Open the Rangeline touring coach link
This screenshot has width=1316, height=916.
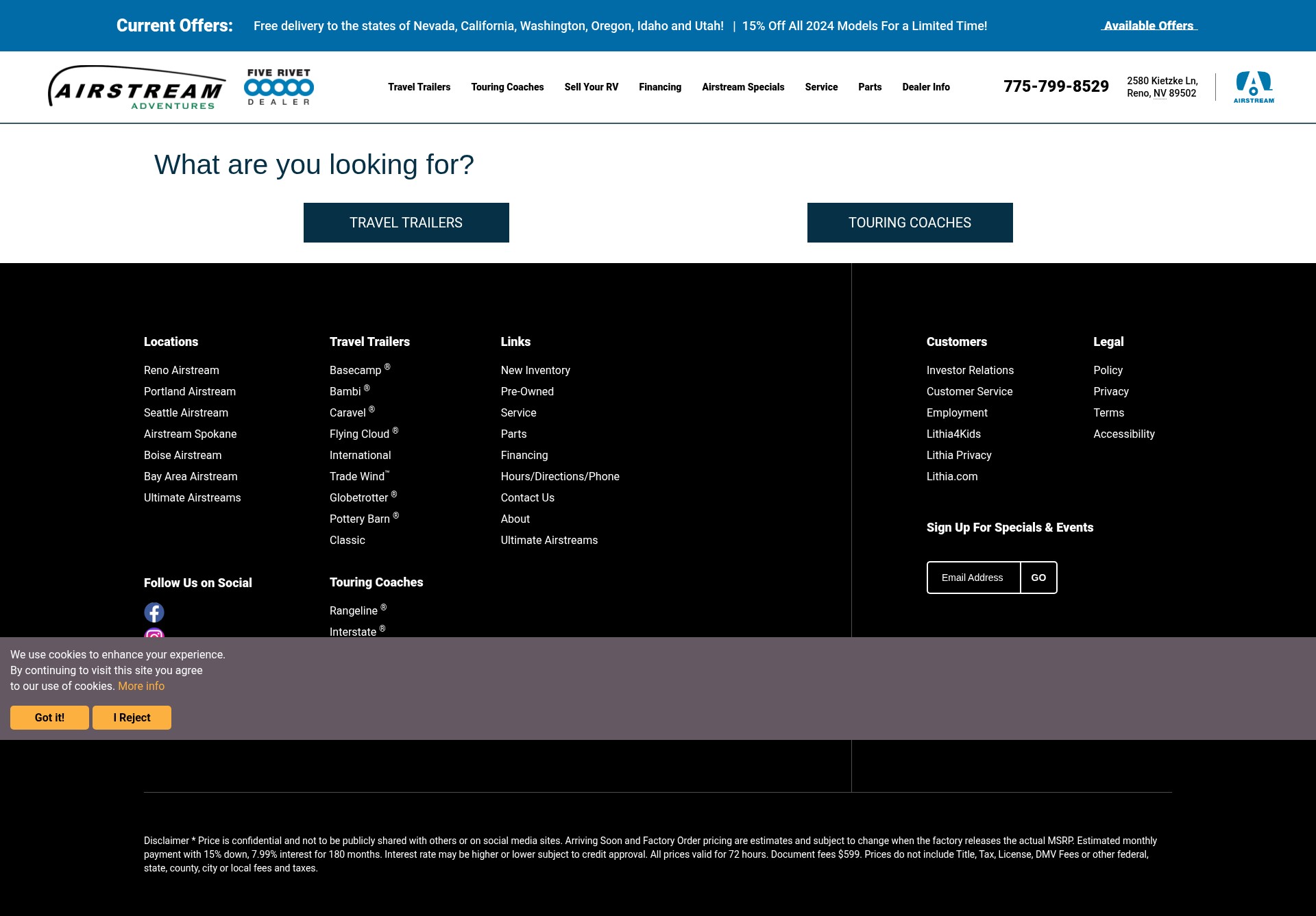coord(358,610)
